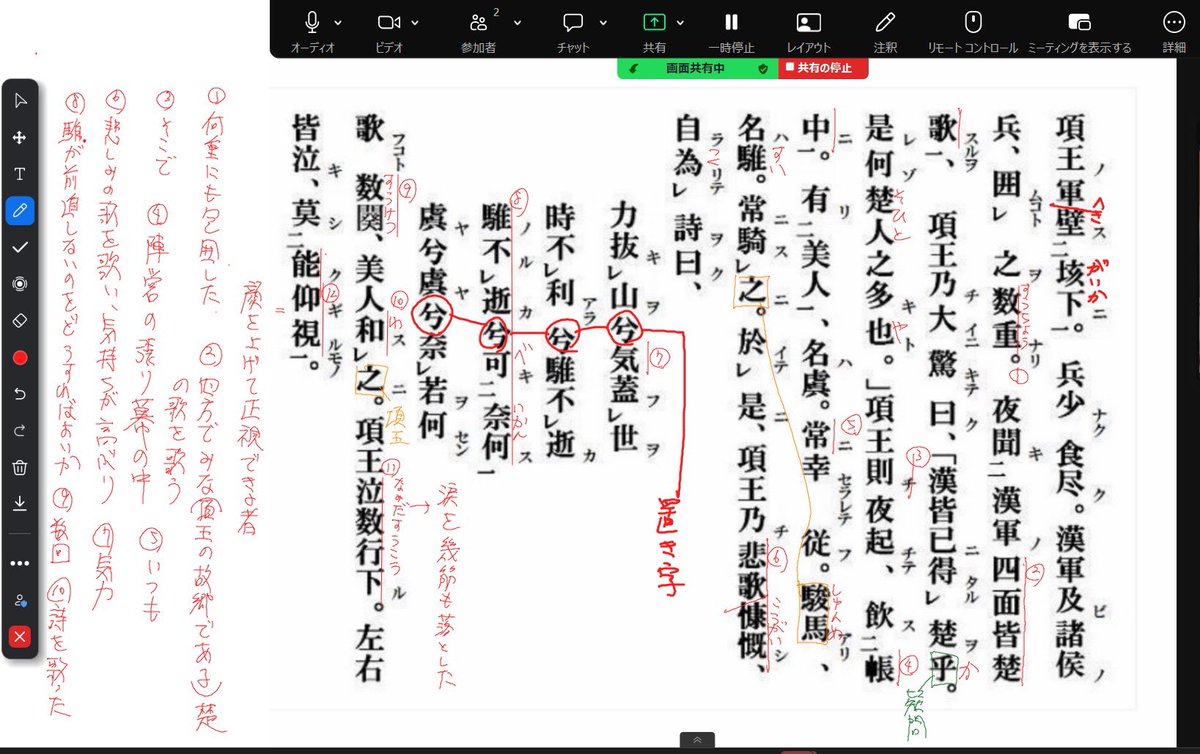Expand audio options chevron next to オーディオ
The image size is (1200, 754).
[337, 22]
